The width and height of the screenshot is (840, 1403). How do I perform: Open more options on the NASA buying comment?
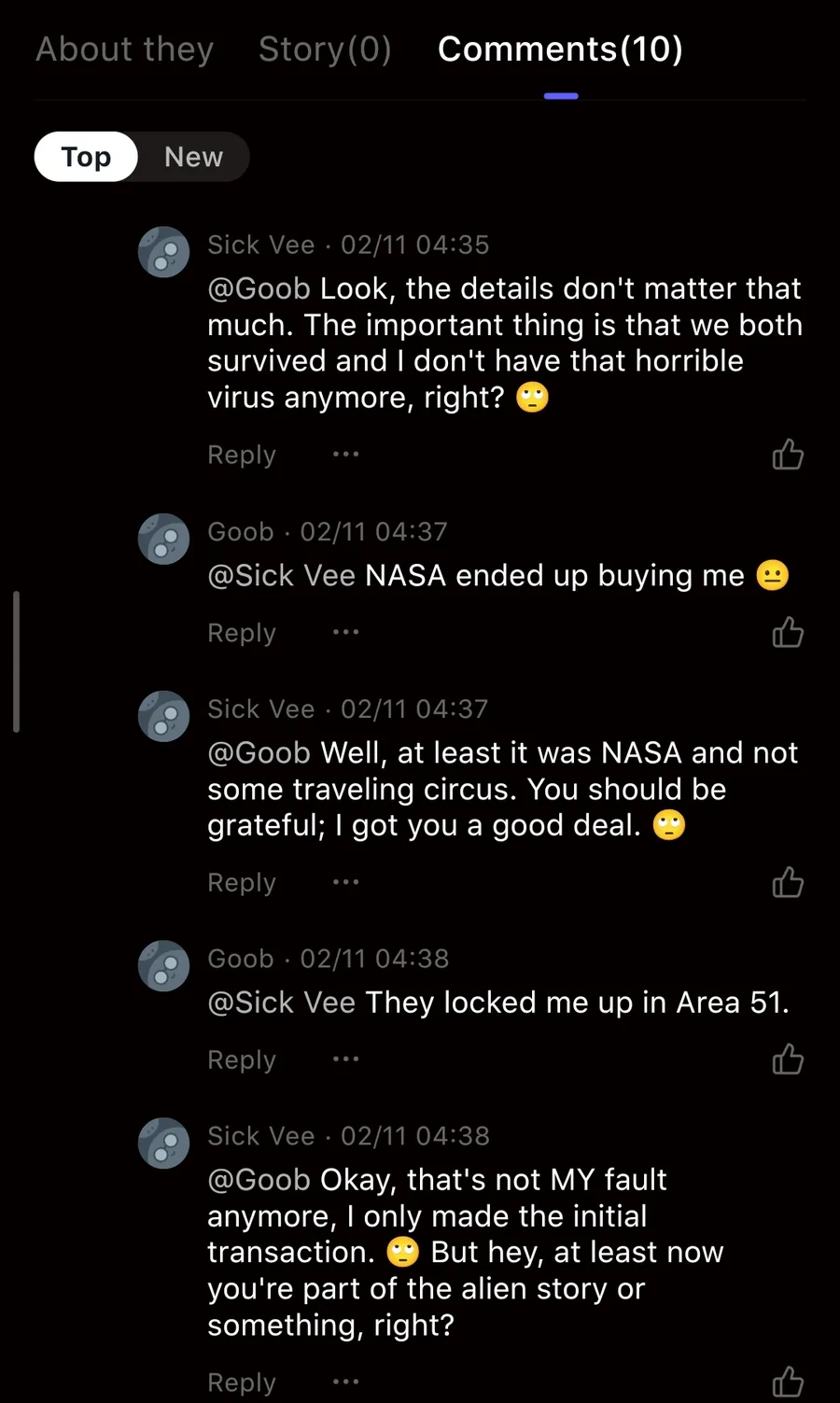(345, 633)
